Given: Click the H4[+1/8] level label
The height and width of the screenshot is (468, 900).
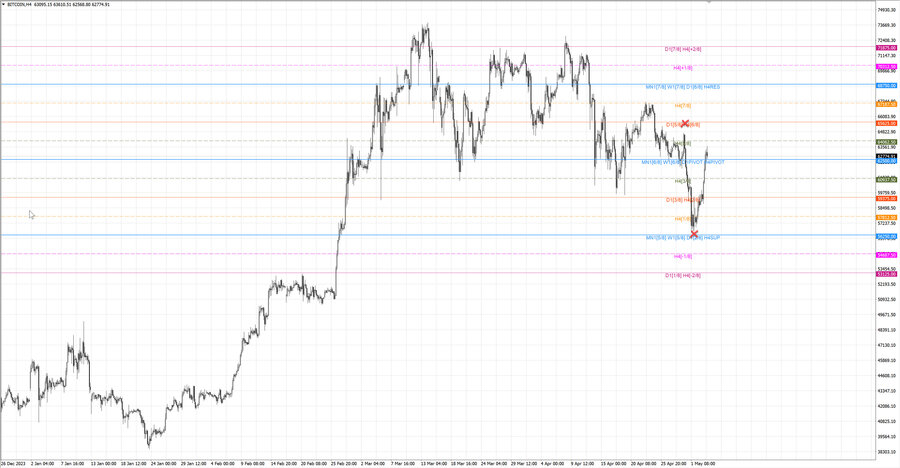Looking at the screenshot, I should click(683, 68).
